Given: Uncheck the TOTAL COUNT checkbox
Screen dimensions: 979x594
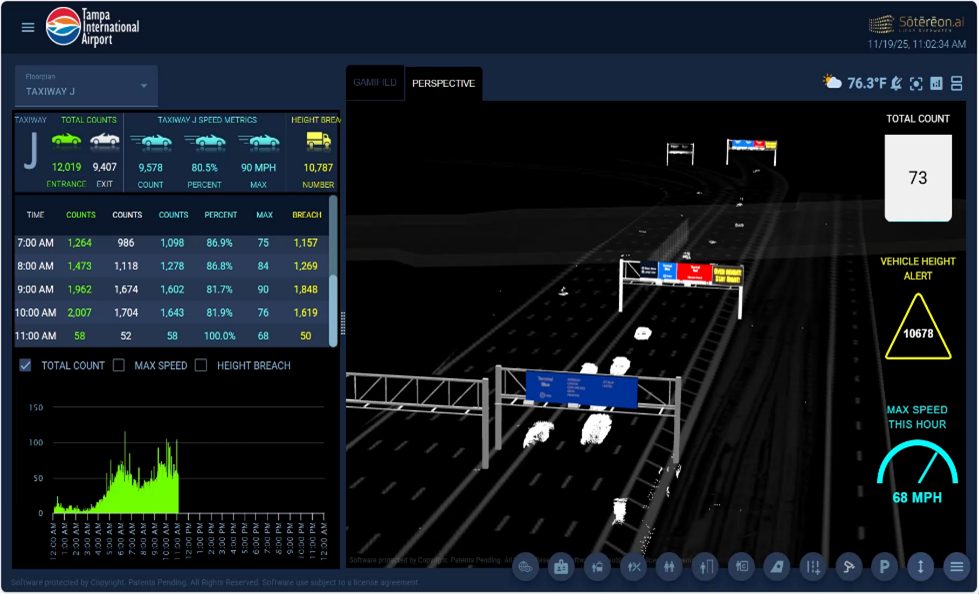Looking at the screenshot, I should click(x=25, y=366).
